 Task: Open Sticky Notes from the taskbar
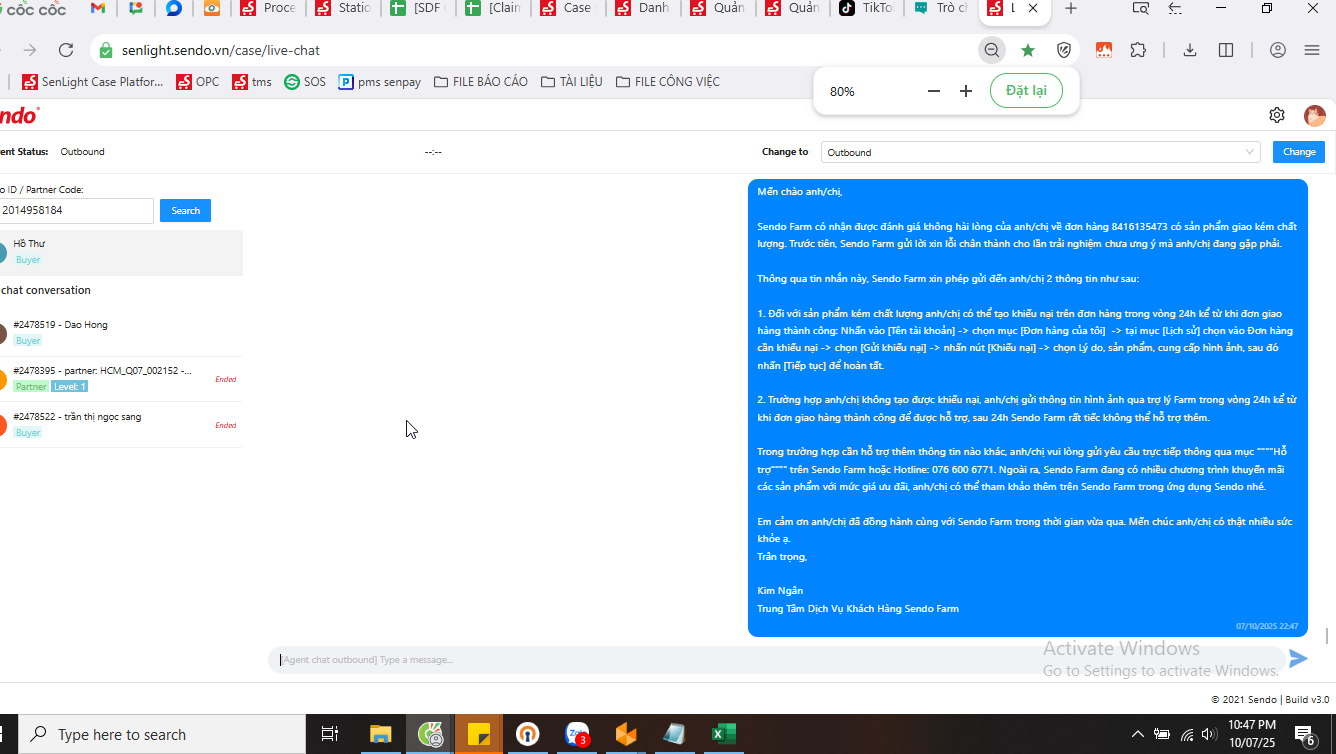click(478, 735)
